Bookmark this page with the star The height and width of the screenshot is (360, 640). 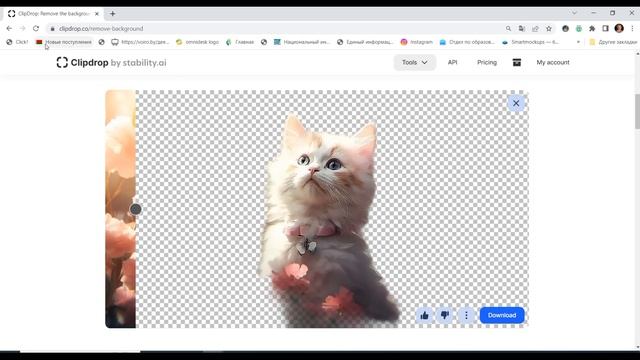[549, 29]
